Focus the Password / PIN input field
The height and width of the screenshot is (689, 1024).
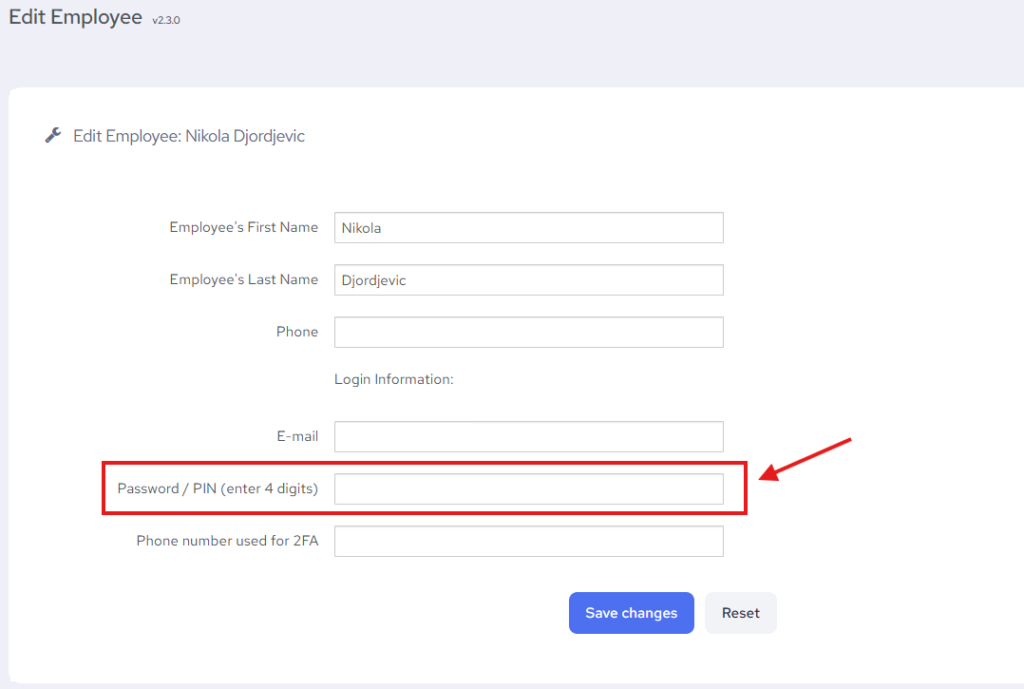(x=528, y=489)
